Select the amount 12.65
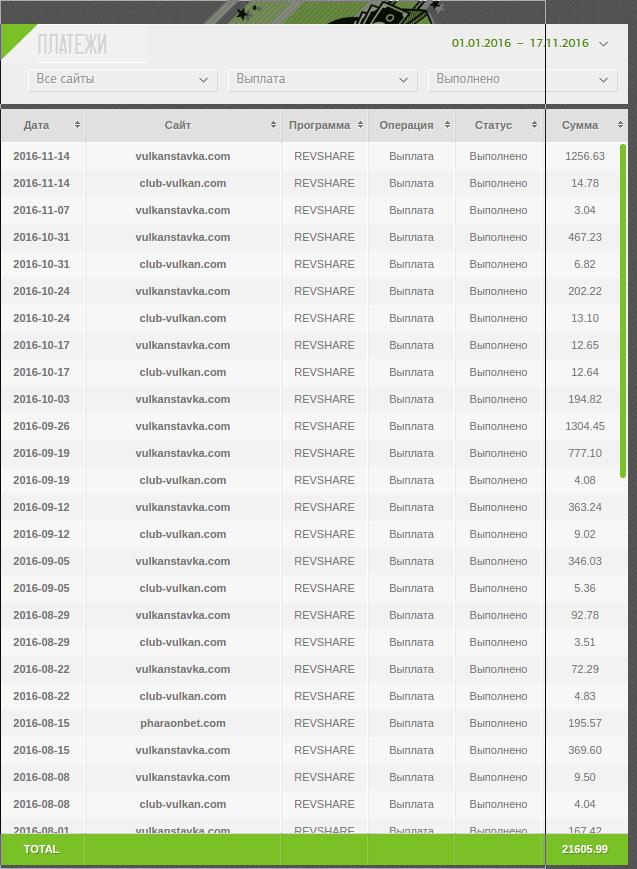The height and width of the screenshot is (869, 637). pos(585,345)
